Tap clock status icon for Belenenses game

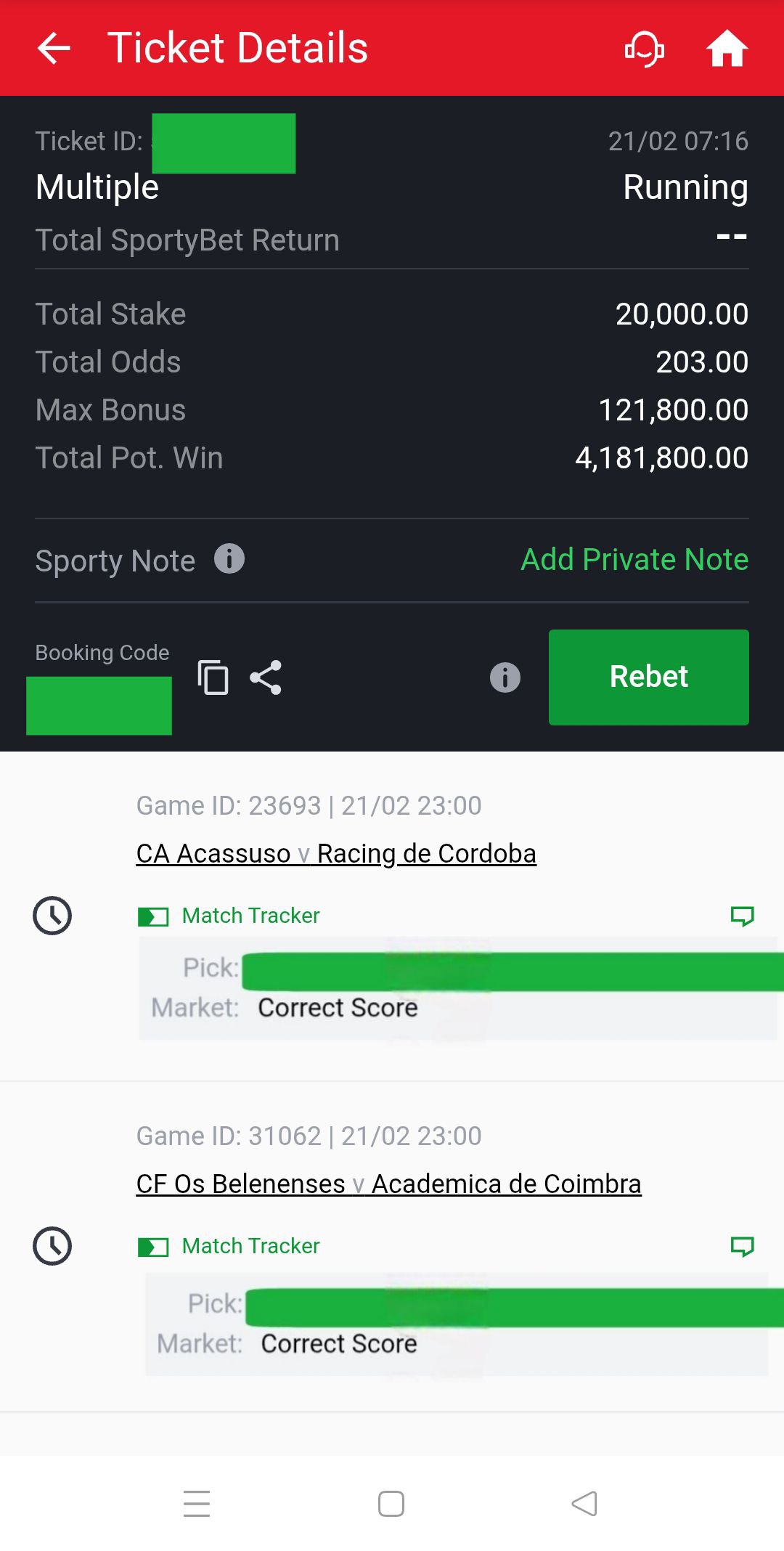(x=52, y=1246)
